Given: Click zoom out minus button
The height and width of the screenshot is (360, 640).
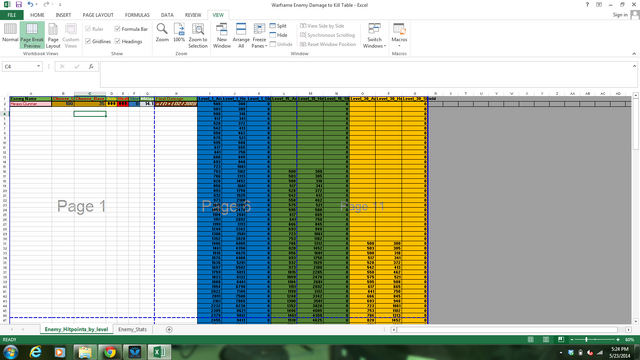Looking at the screenshot, I should pyautogui.click(x=572, y=340).
